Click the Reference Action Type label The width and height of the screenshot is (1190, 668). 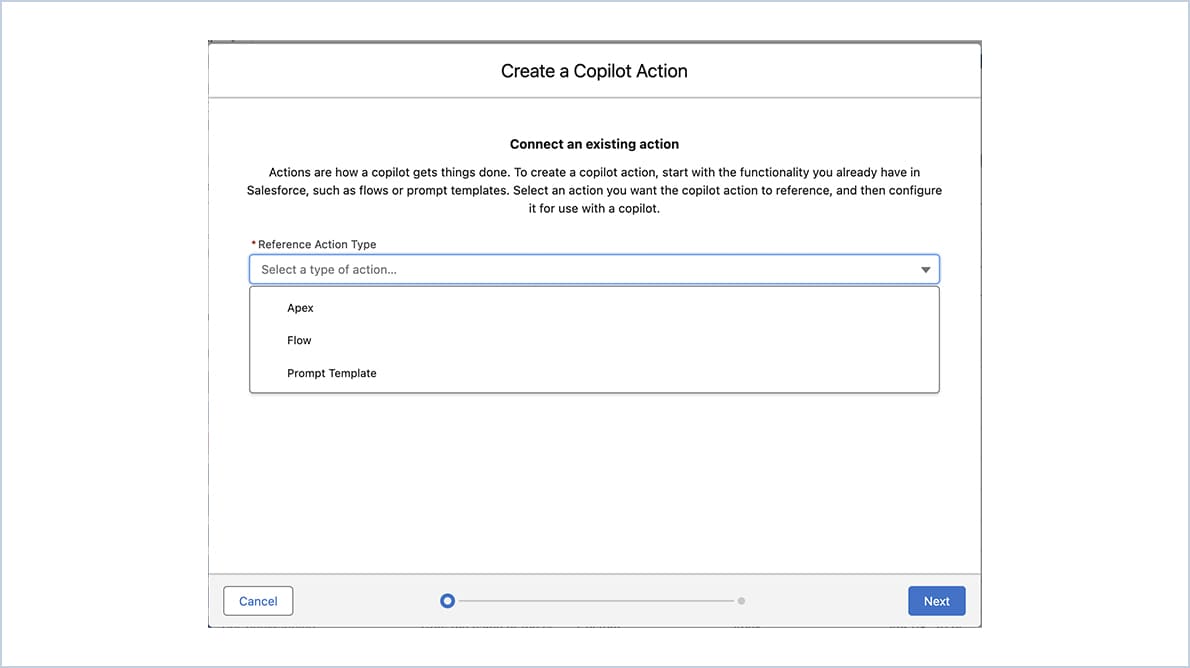(316, 244)
